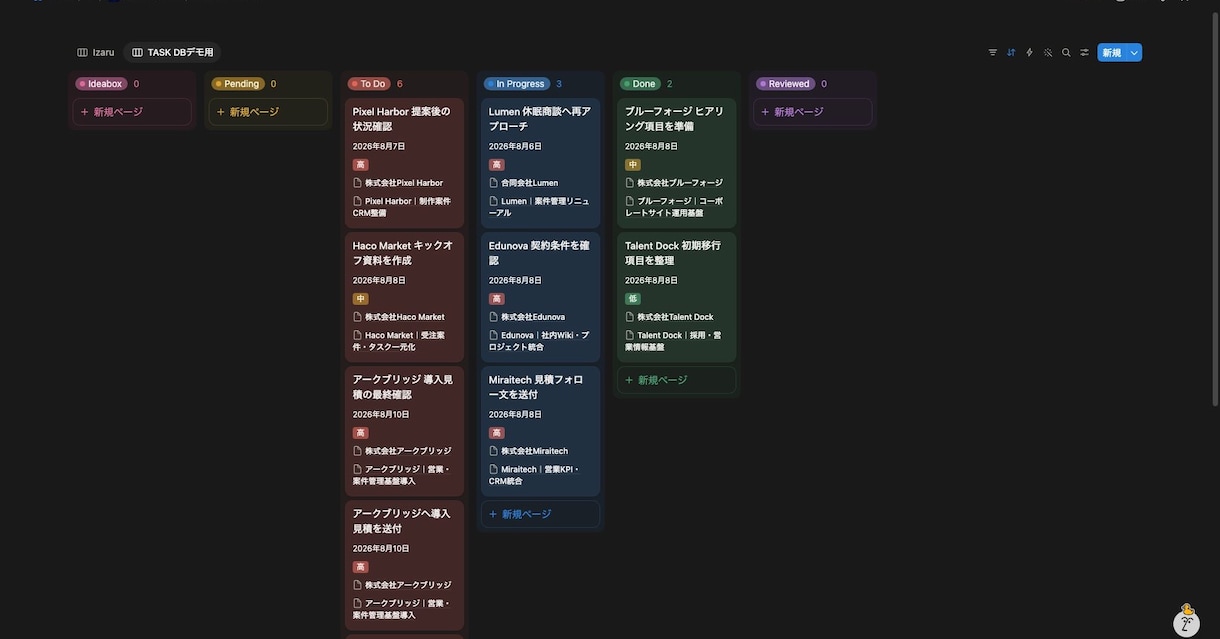This screenshot has height=639, width=1220.
Task: Click 高 priority tag on Miraitech card
Action: 496,433
